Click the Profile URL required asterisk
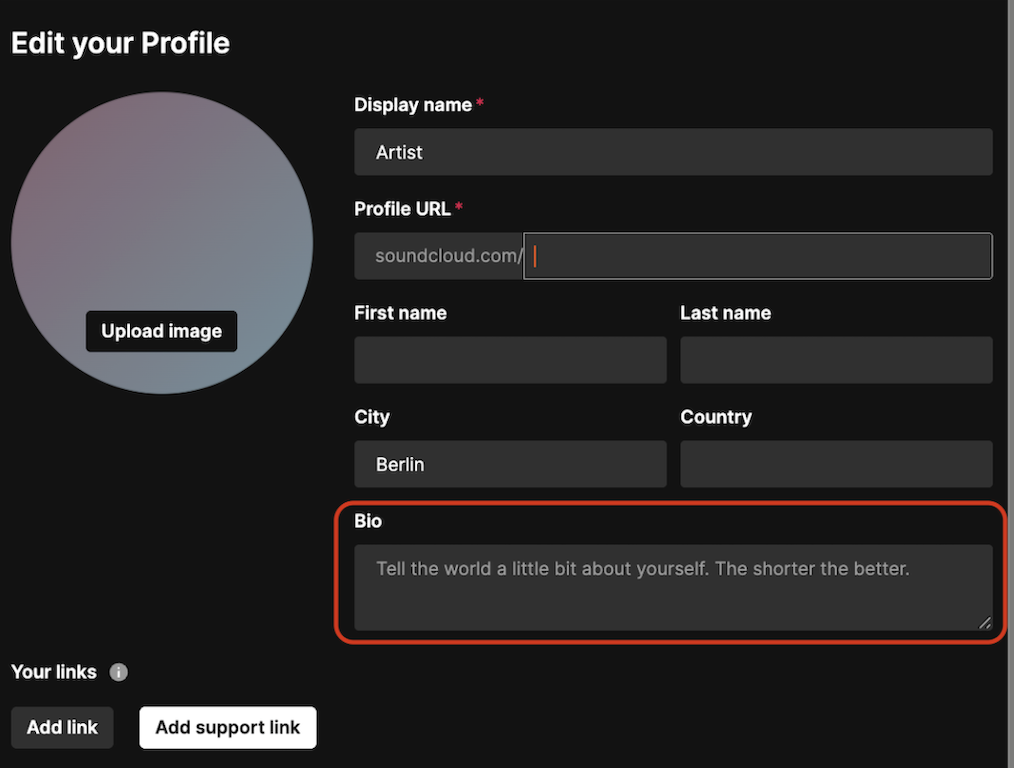Screen dimensions: 1014x768 458,208
